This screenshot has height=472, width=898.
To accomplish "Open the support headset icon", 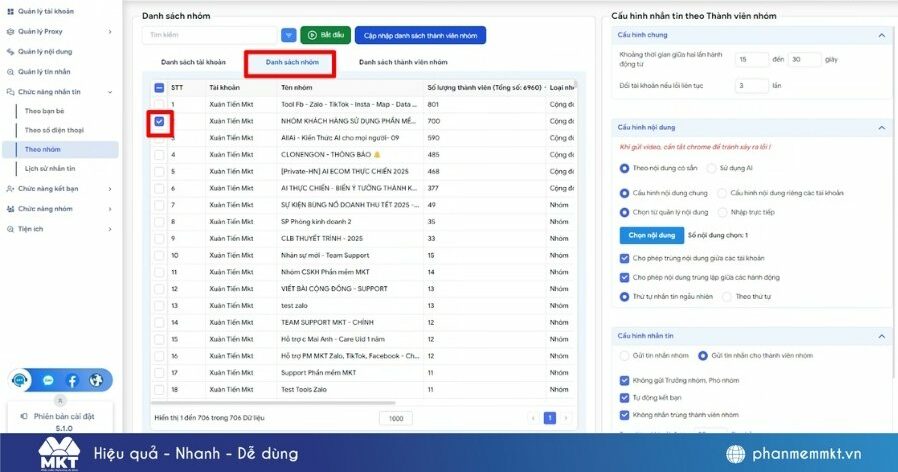I will pyautogui.click(x=20, y=380).
